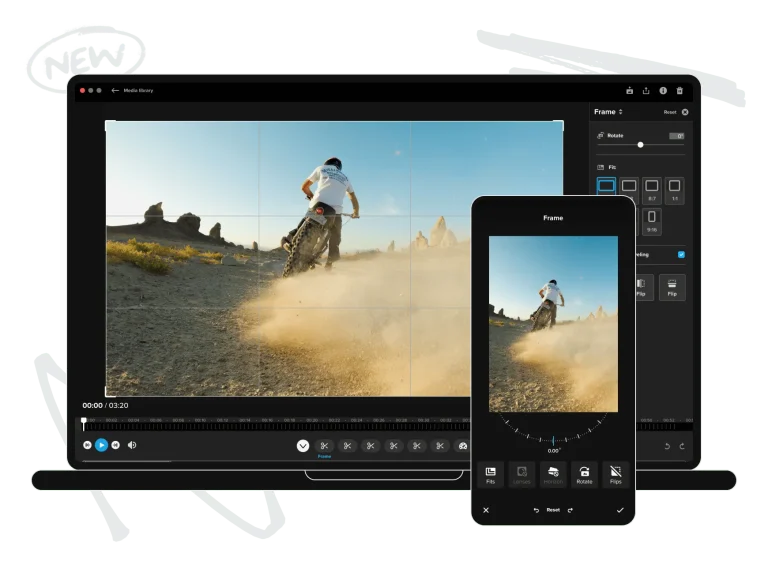Open Rotate tab on the phone

584,474
